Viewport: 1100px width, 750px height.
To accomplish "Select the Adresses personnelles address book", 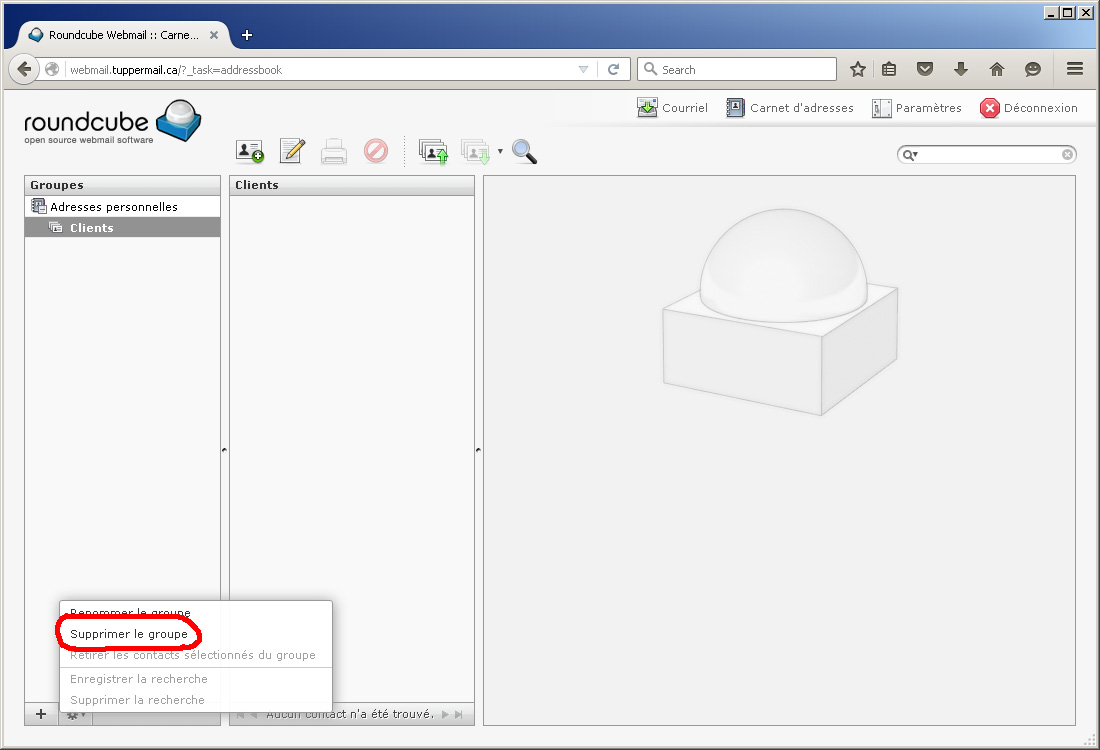I will click(113, 207).
